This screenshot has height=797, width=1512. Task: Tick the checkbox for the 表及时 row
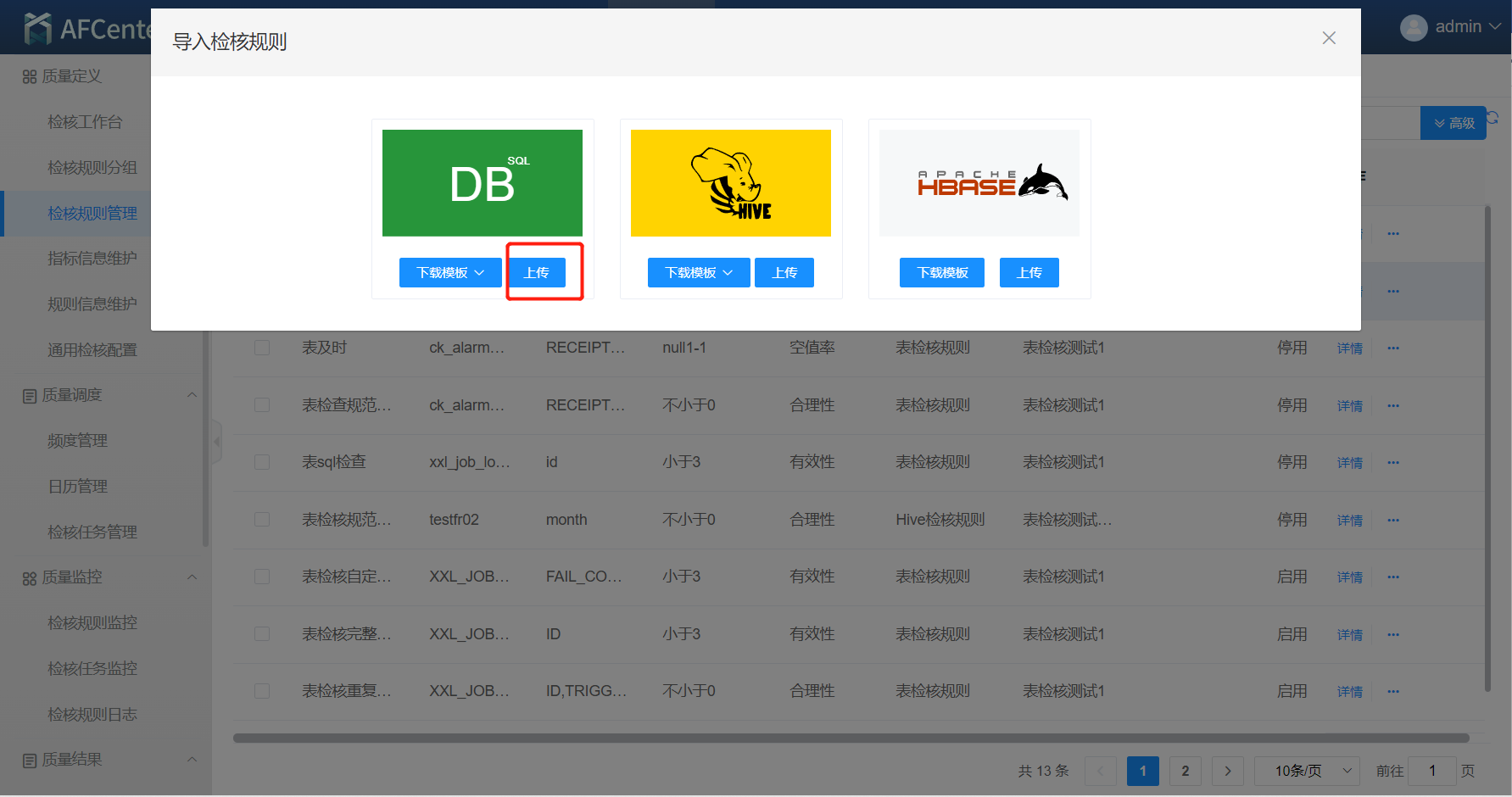coord(262,348)
